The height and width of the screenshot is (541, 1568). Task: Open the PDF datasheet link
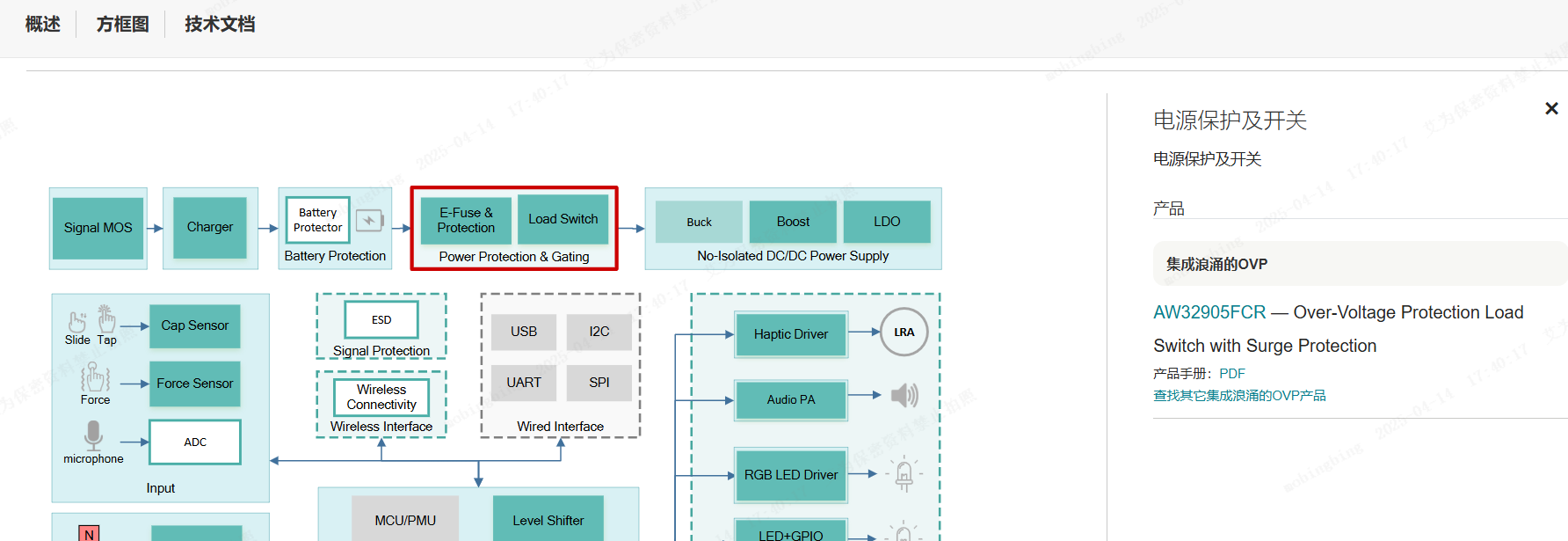1231,374
